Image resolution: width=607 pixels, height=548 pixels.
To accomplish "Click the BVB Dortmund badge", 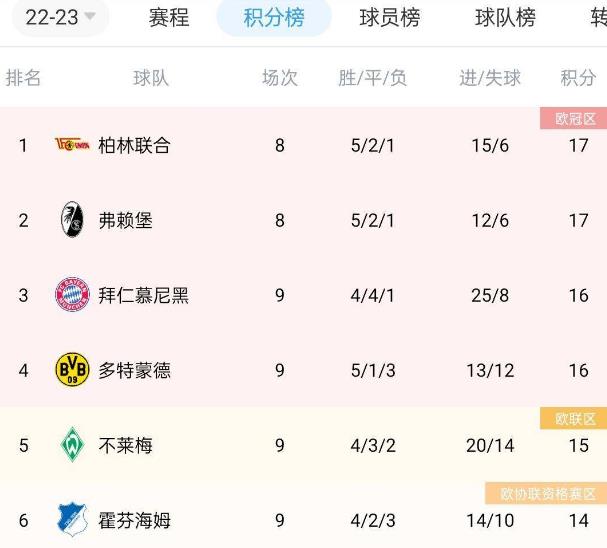I will [72, 370].
